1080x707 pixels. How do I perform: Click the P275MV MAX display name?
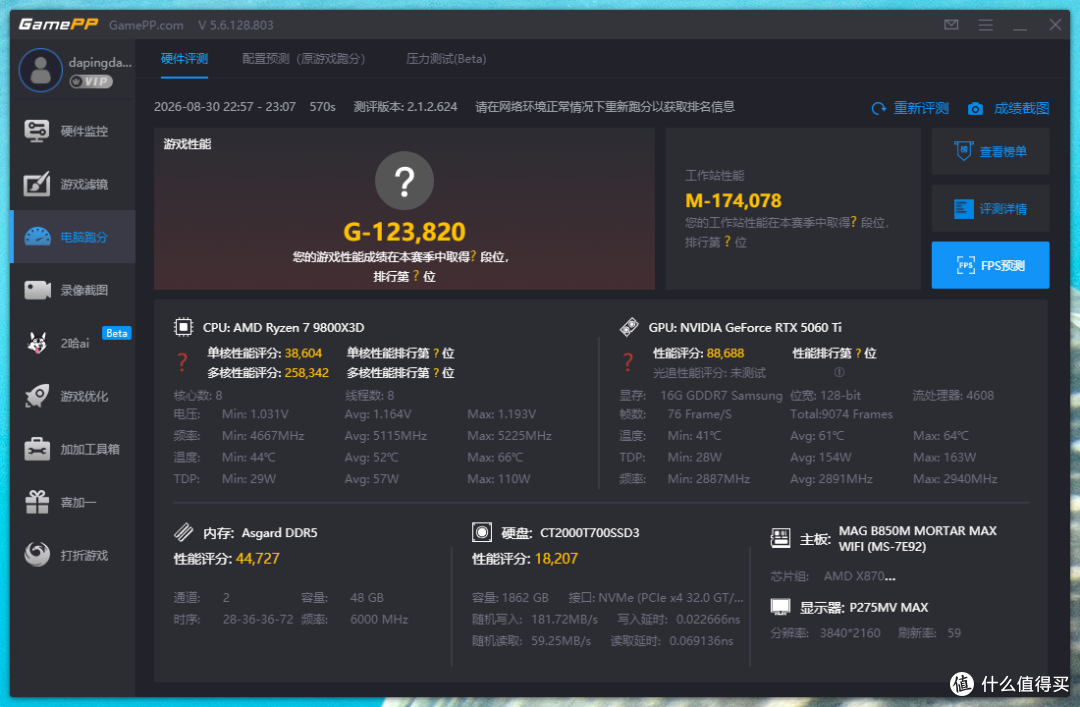[x=889, y=607]
